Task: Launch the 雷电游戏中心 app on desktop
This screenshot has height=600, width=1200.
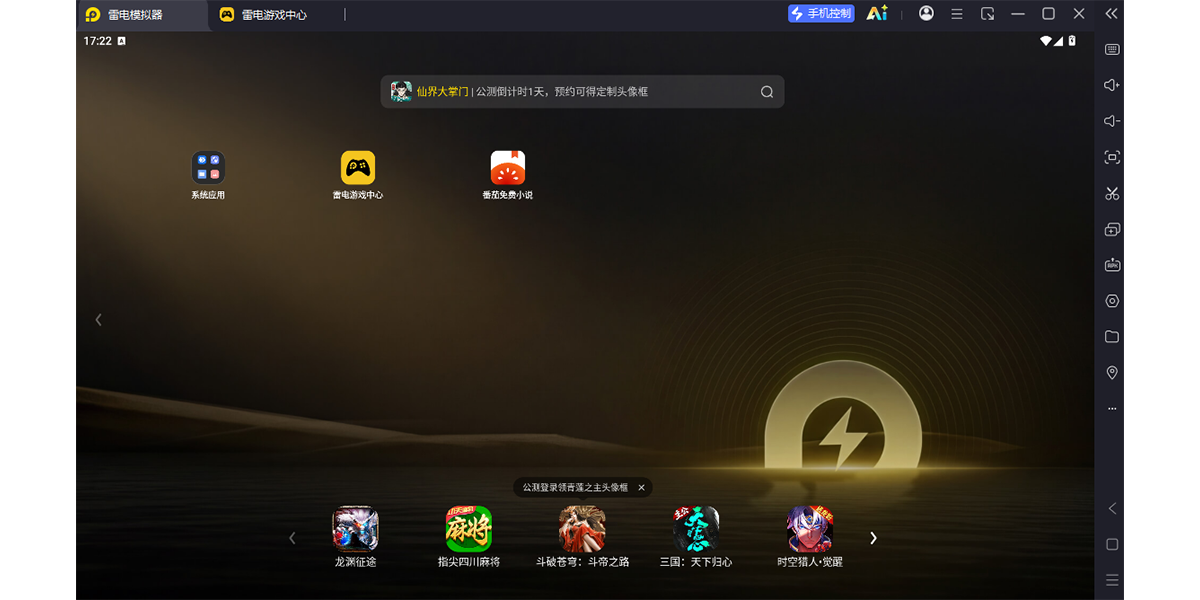Action: pyautogui.click(x=358, y=174)
